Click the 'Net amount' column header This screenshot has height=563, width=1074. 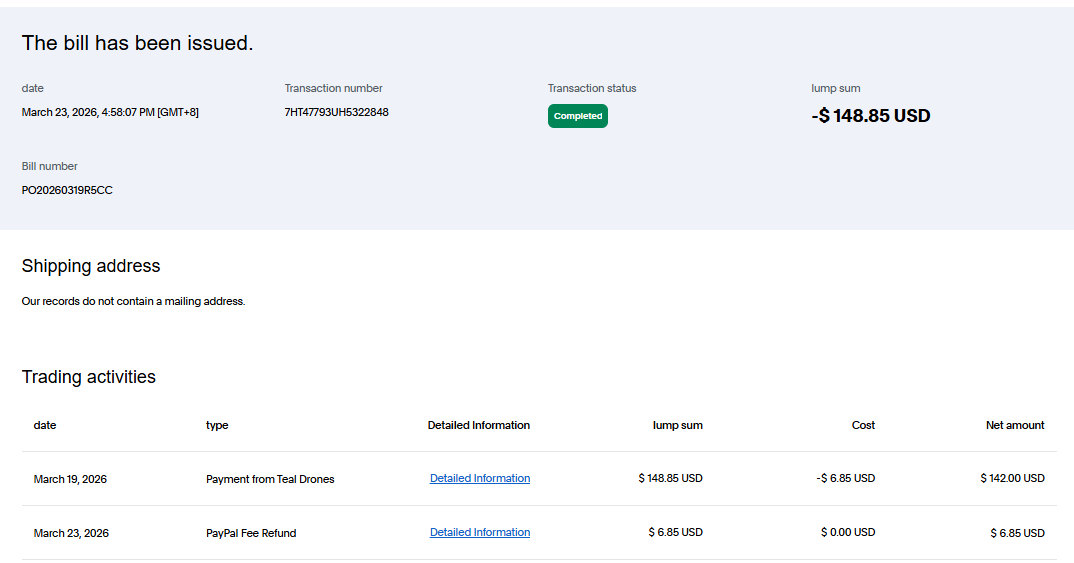tap(1015, 425)
